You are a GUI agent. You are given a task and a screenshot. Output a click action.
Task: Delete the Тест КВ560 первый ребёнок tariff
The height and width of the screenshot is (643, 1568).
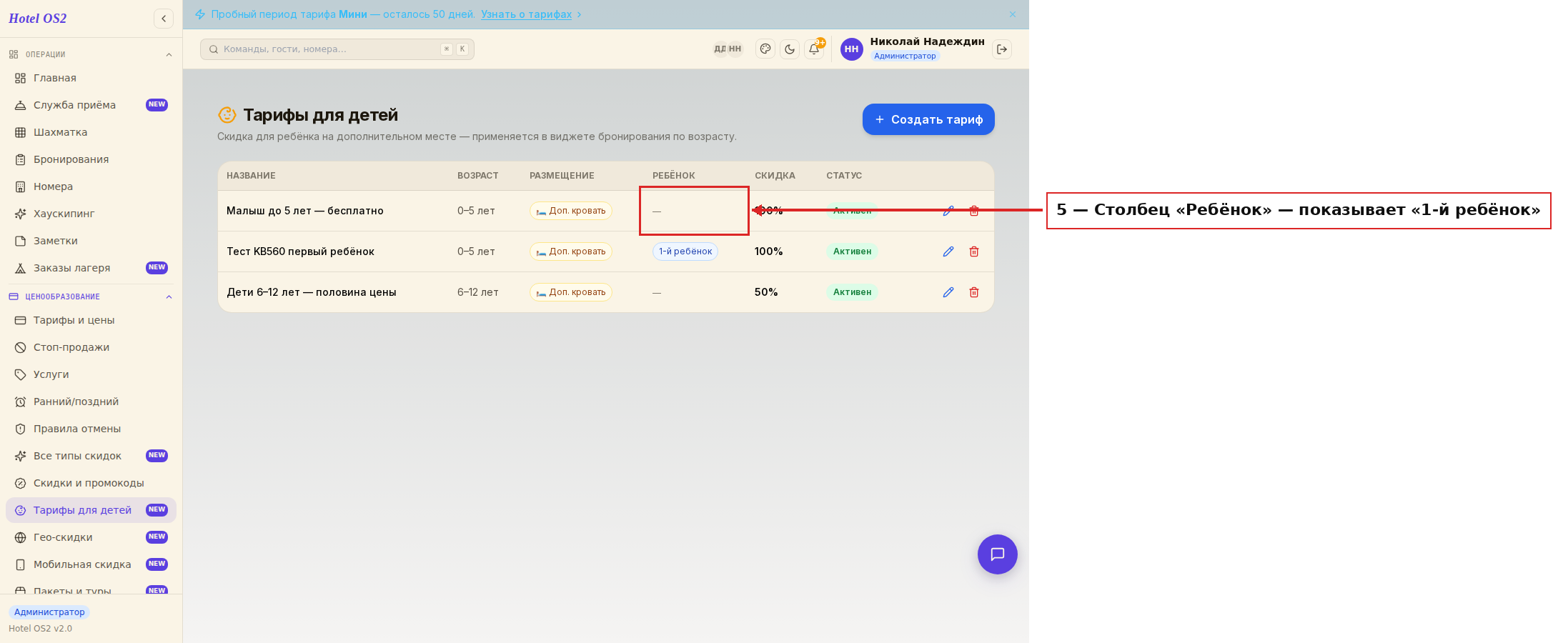pos(974,251)
